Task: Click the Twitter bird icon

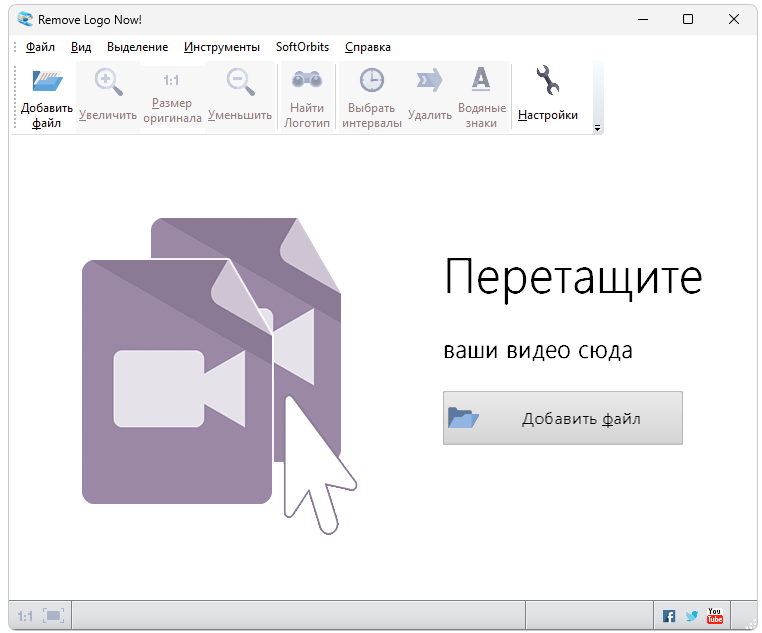Action: point(691,616)
